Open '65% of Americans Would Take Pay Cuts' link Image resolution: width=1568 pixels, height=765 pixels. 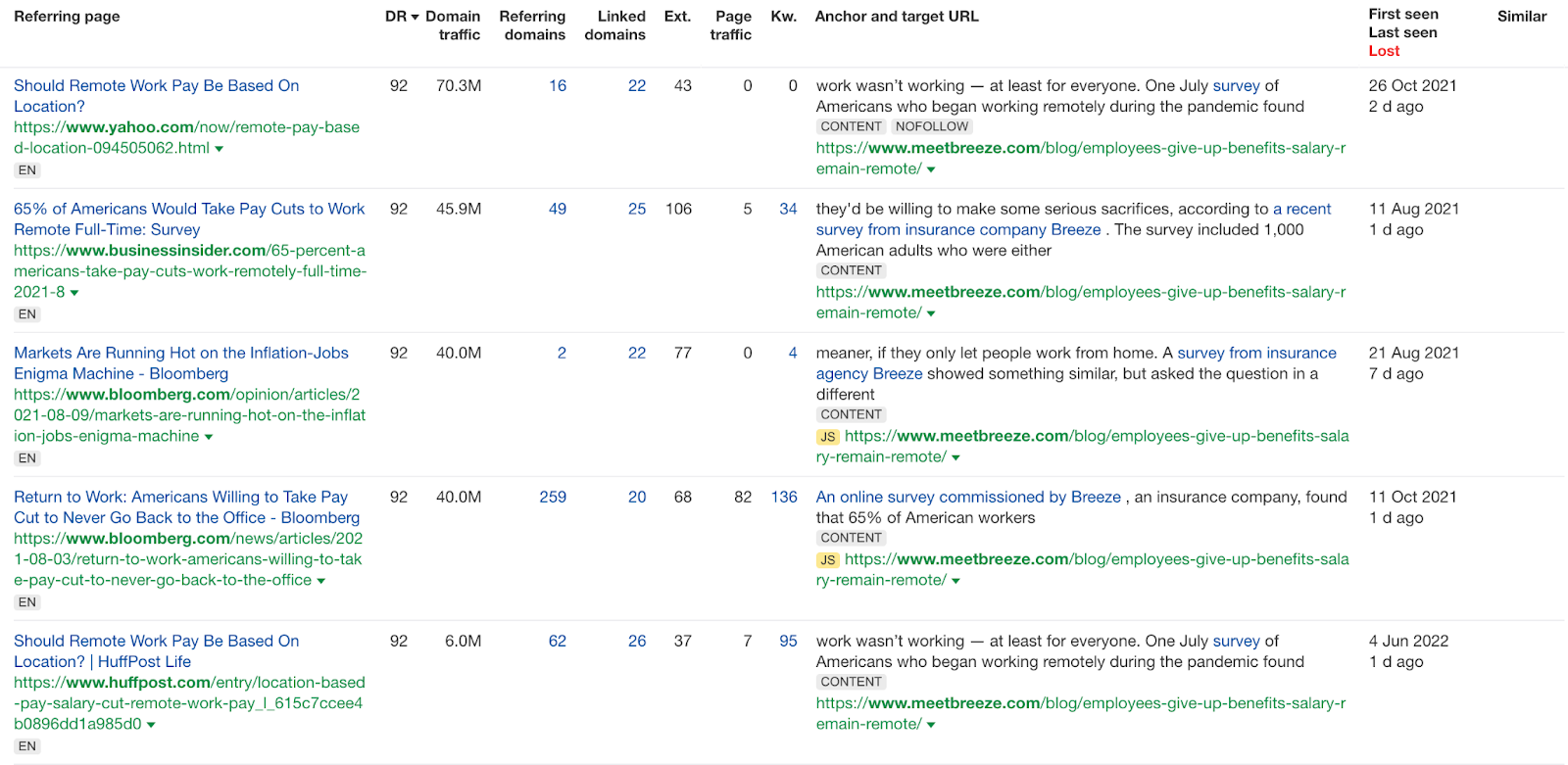click(189, 219)
